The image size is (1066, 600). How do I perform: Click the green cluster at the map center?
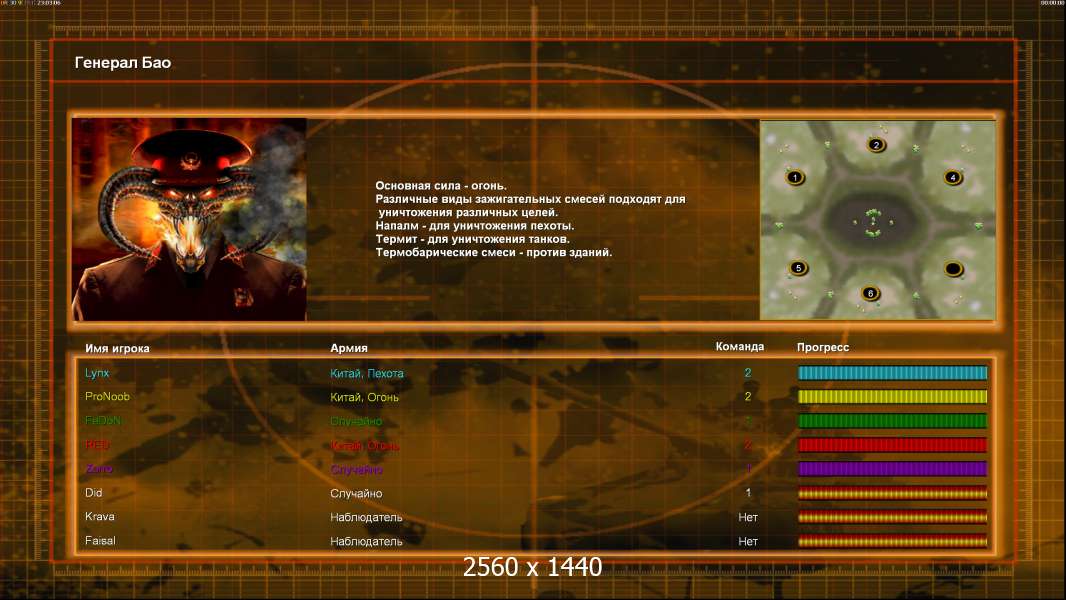pyautogui.click(x=873, y=223)
